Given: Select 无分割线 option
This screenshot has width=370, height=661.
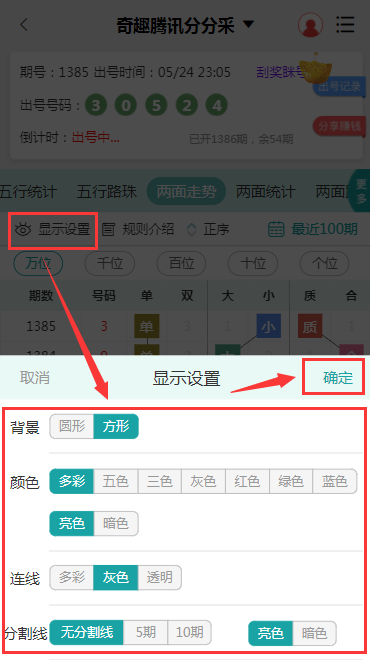Looking at the screenshot, I should click(x=86, y=632).
